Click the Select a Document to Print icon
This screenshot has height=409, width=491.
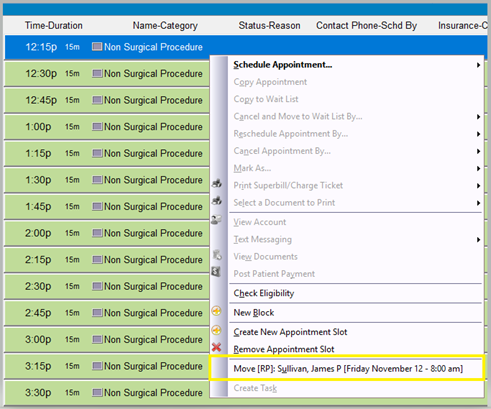coord(217,201)
